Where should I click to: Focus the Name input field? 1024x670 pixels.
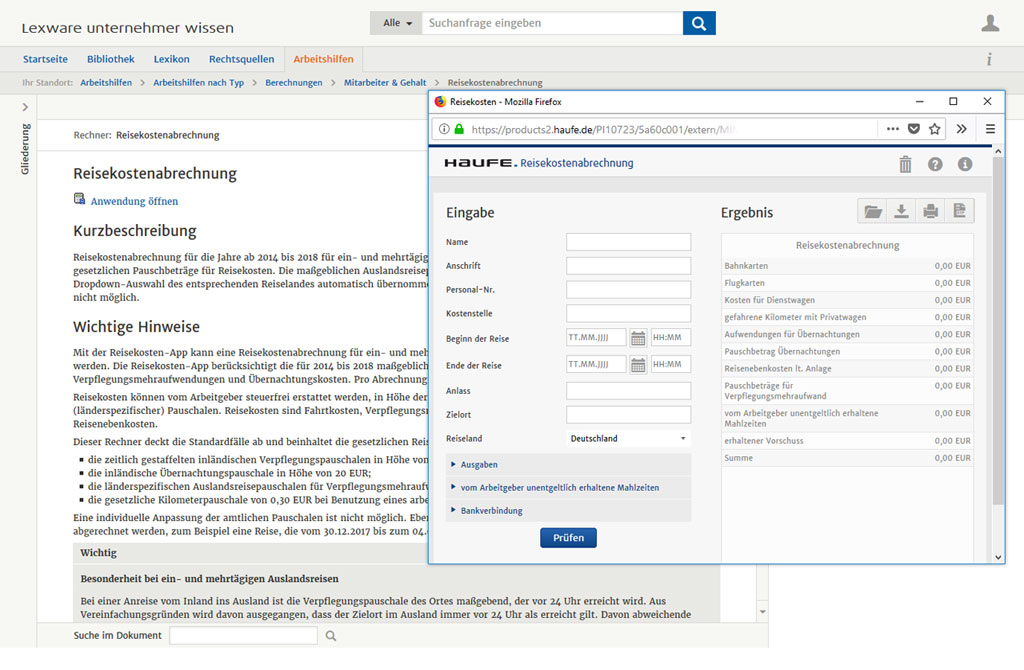[628, 242]
